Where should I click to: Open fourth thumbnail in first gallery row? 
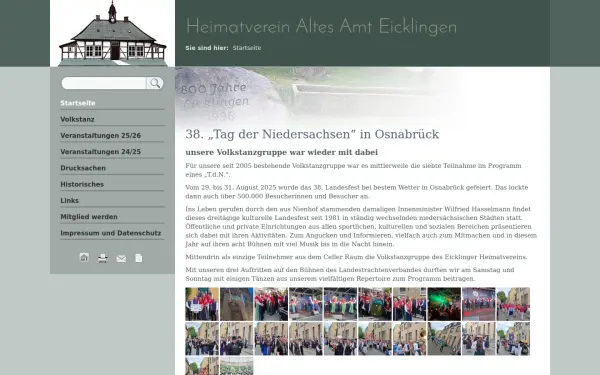306,304
